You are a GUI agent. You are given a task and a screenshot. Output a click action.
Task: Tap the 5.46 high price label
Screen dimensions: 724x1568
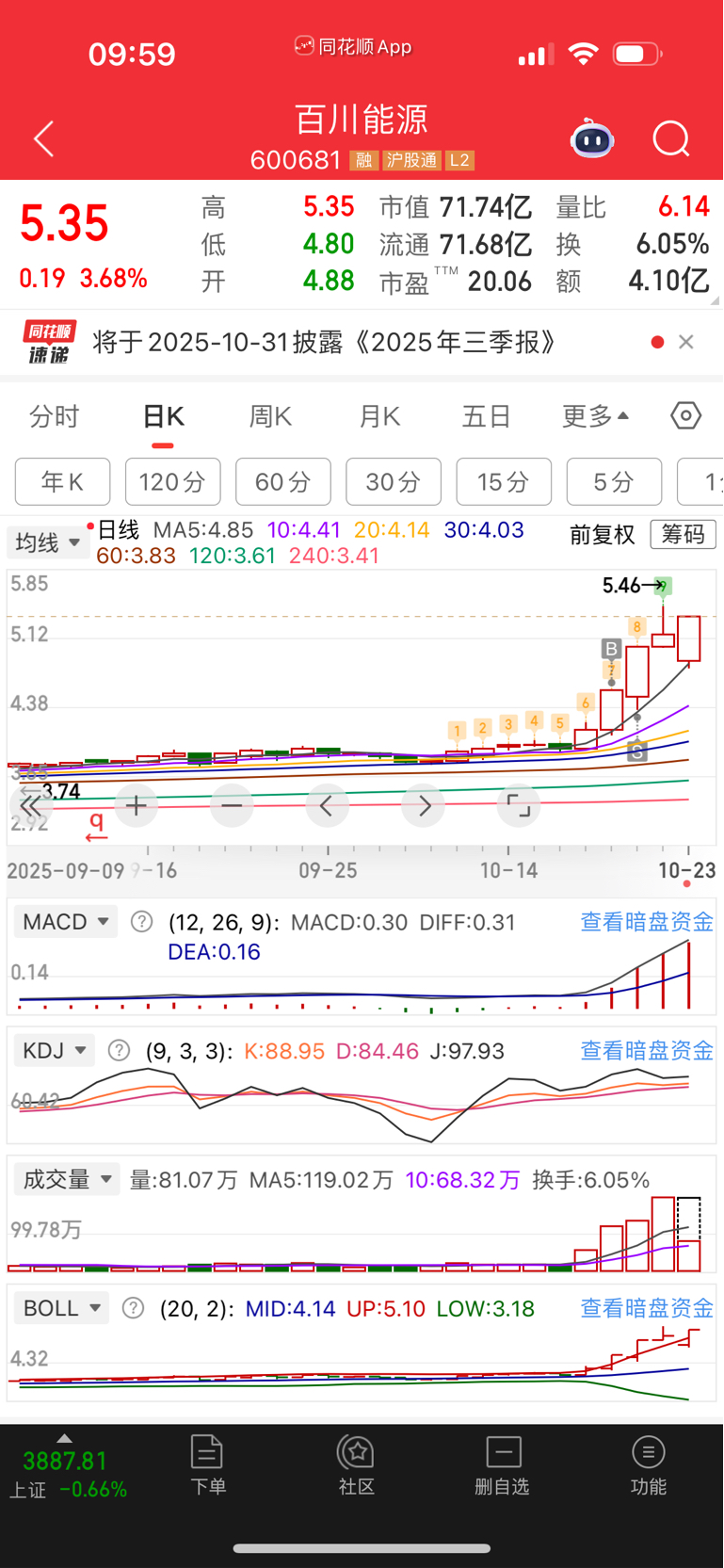622,586
